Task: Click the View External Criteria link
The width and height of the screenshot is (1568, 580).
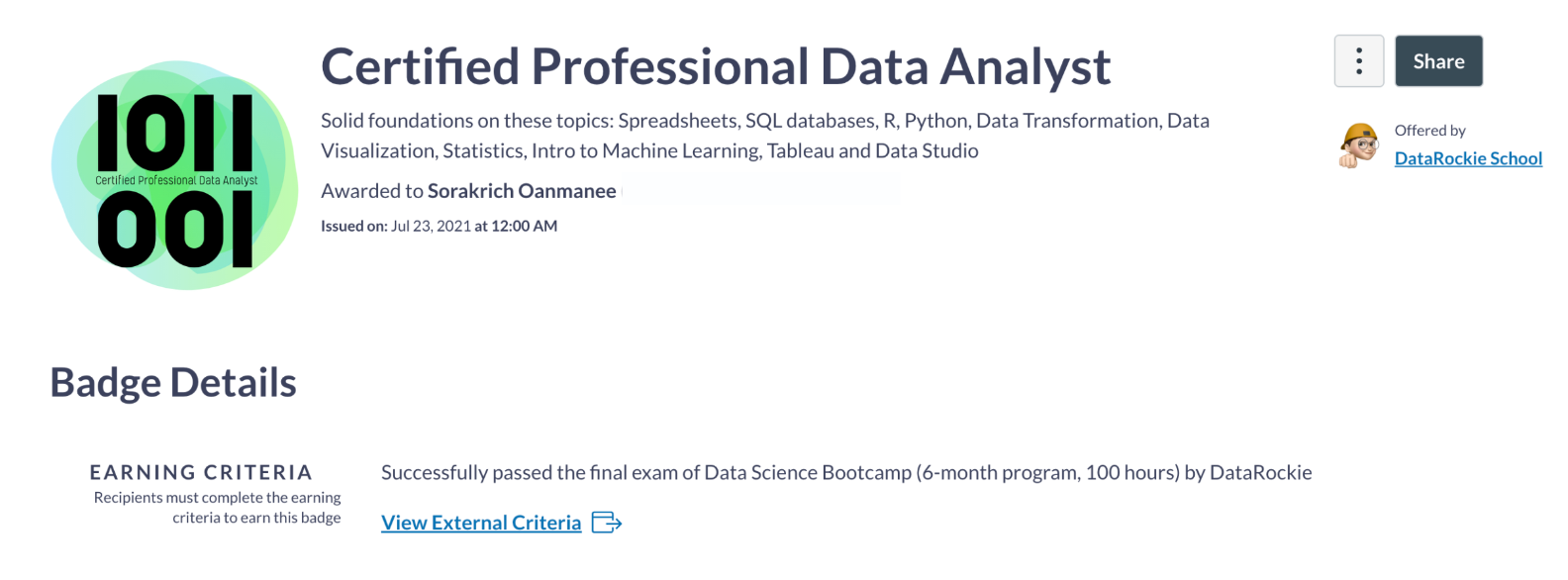Action: tap(481, 523)
